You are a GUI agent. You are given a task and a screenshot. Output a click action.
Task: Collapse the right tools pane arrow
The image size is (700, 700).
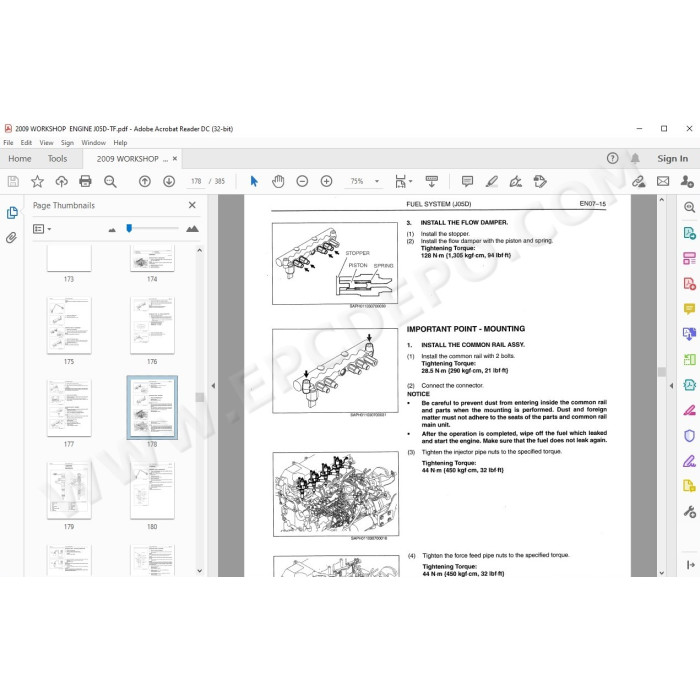coord(671,386)
